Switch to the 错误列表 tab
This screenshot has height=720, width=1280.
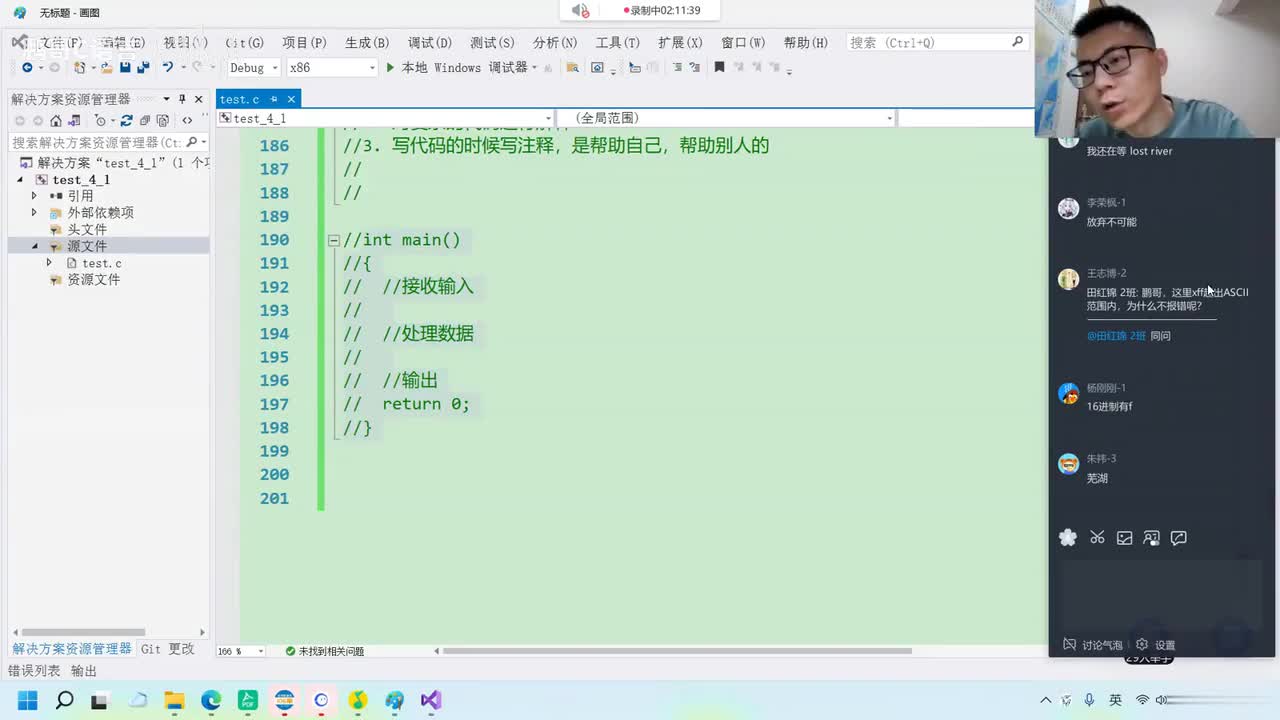click(34, 671)
